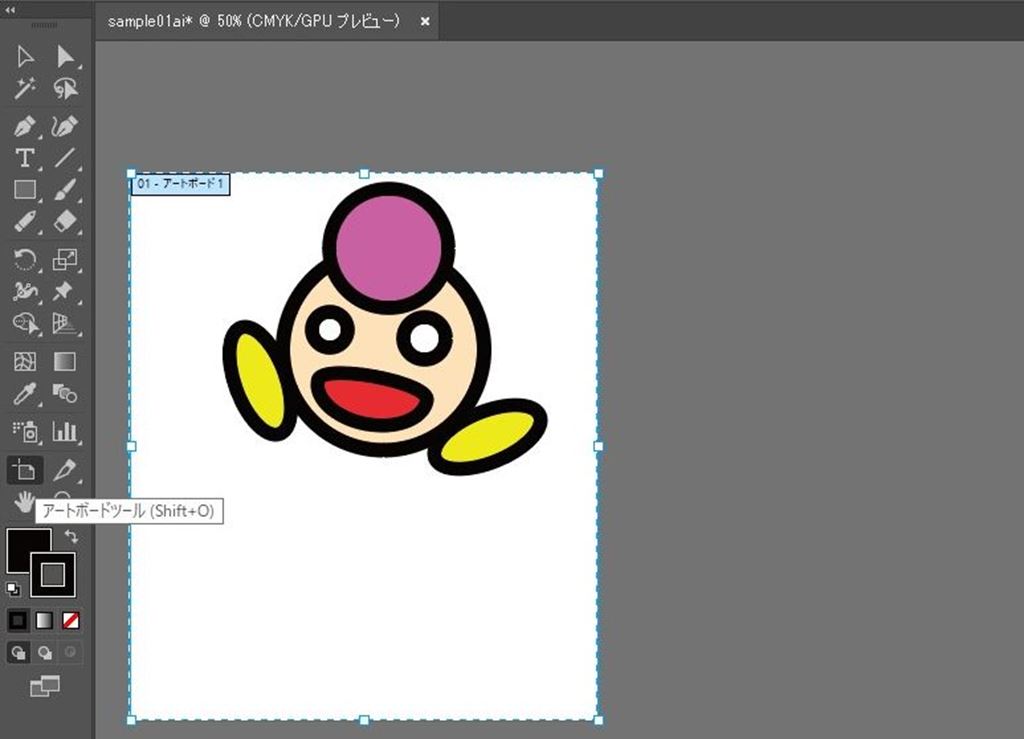Set paint to None
This screenshot has height=739, width=1024.
71,621
